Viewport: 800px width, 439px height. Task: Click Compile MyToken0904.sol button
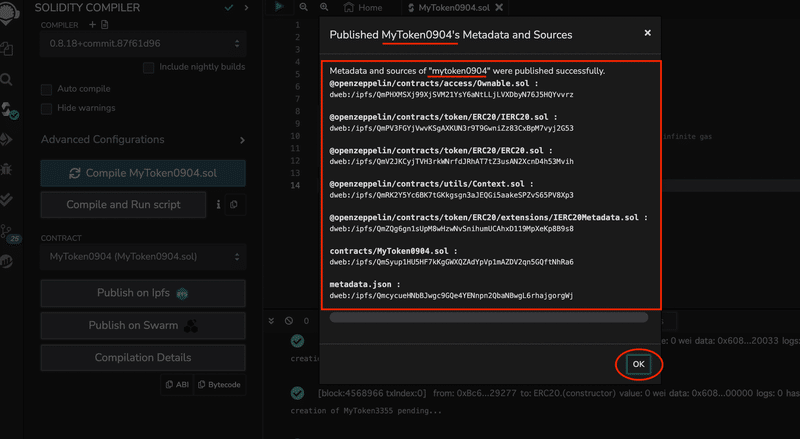click(143, 173)
